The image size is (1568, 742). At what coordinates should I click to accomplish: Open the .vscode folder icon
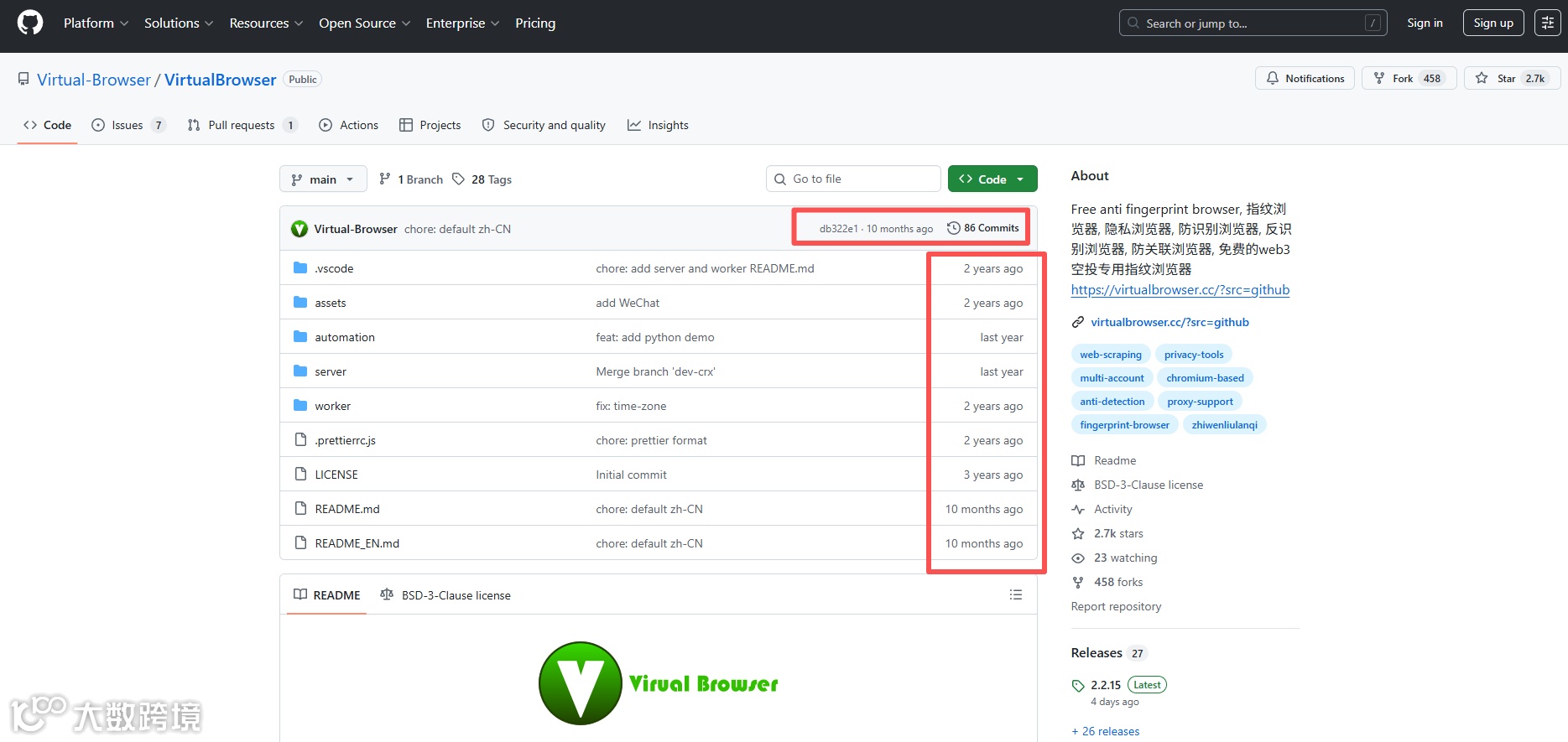[x=300, y=268]
